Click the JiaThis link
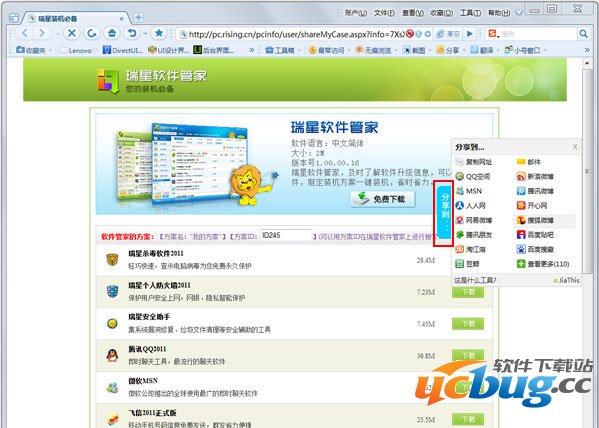Viewport: 599px width, 428px height. [x=567, y=280]
